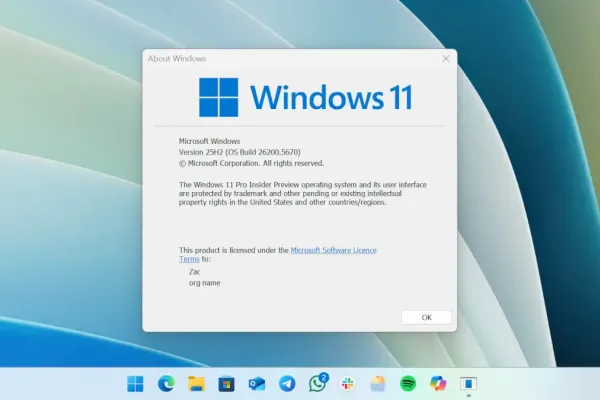Open the cupcake app icon in taskbar

378,384
